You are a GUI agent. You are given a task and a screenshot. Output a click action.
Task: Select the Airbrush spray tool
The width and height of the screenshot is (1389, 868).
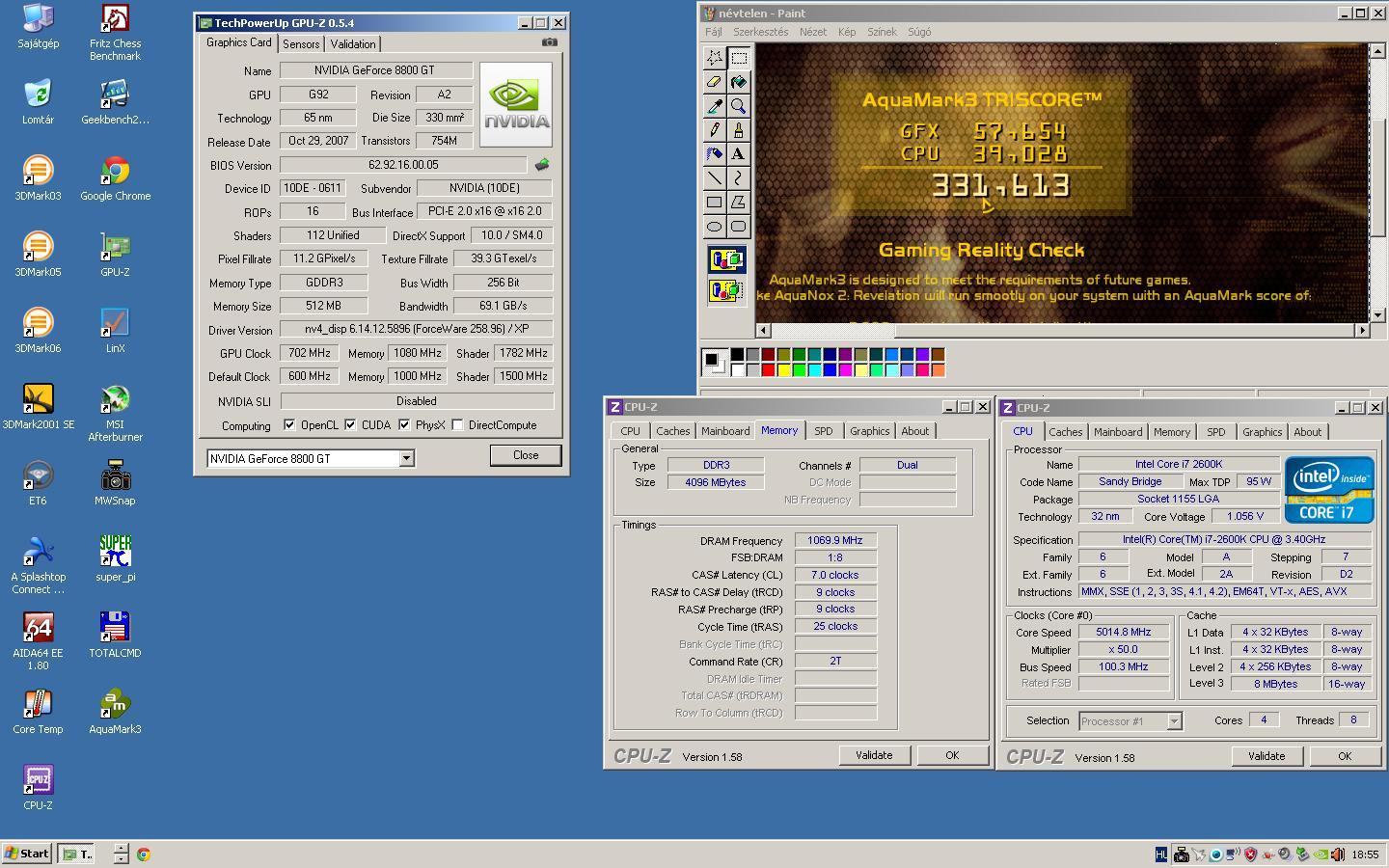click(x=714, y=154)
